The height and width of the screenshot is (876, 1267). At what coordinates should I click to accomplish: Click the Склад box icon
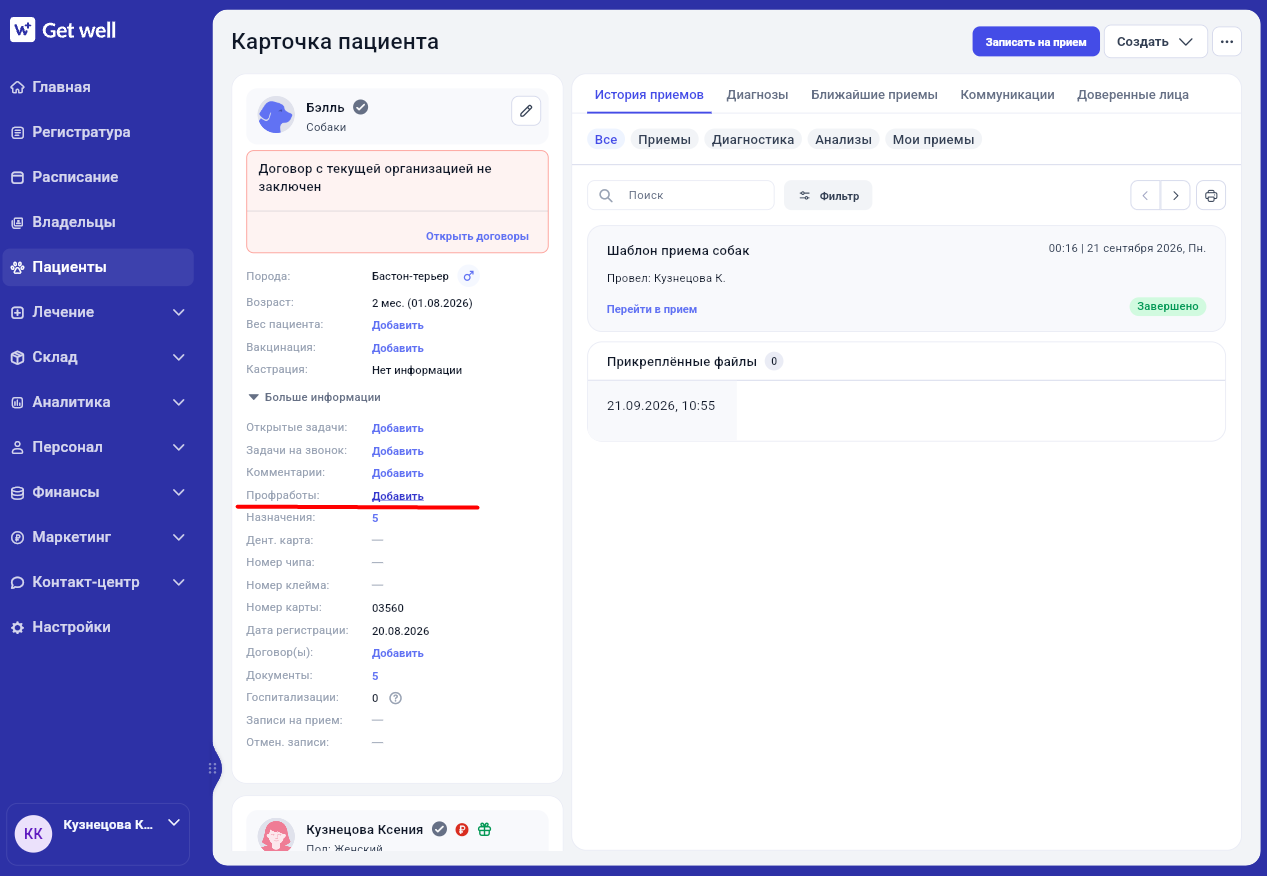(17, 357)
